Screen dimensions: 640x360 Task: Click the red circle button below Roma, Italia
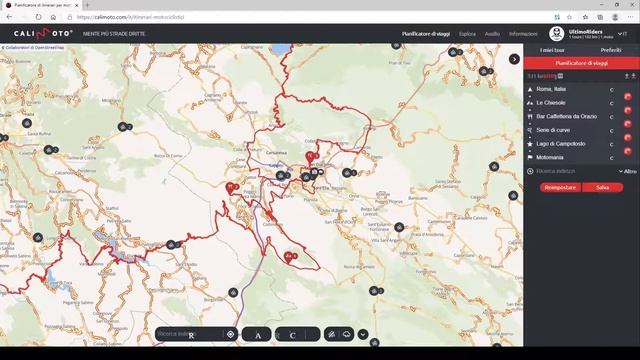(628, 97)
